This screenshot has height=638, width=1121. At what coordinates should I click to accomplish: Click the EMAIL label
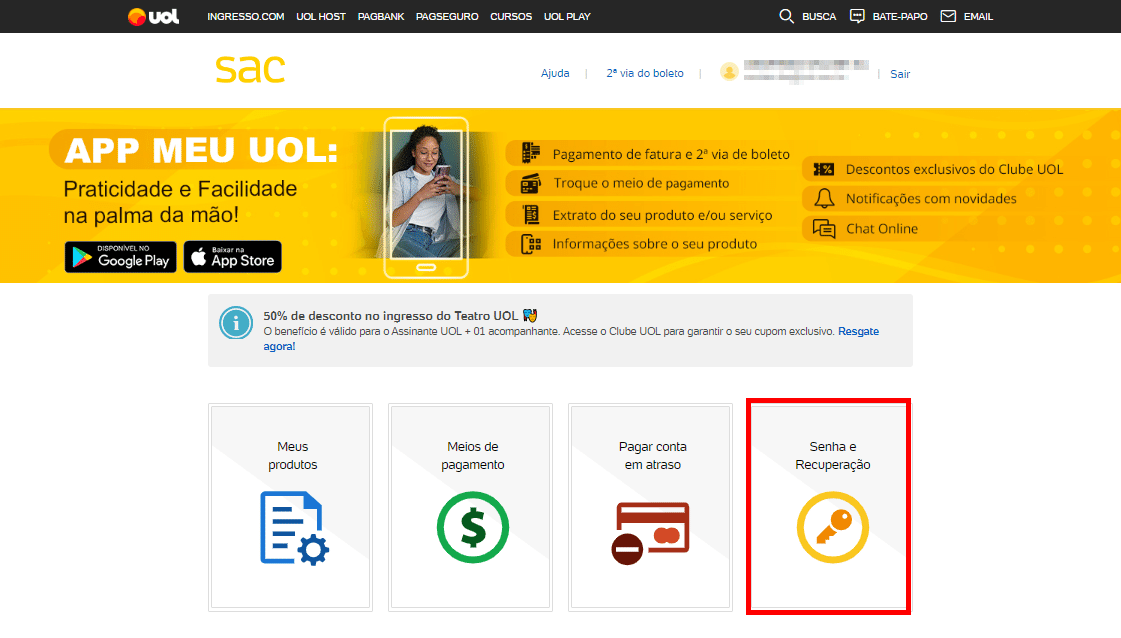978,16
